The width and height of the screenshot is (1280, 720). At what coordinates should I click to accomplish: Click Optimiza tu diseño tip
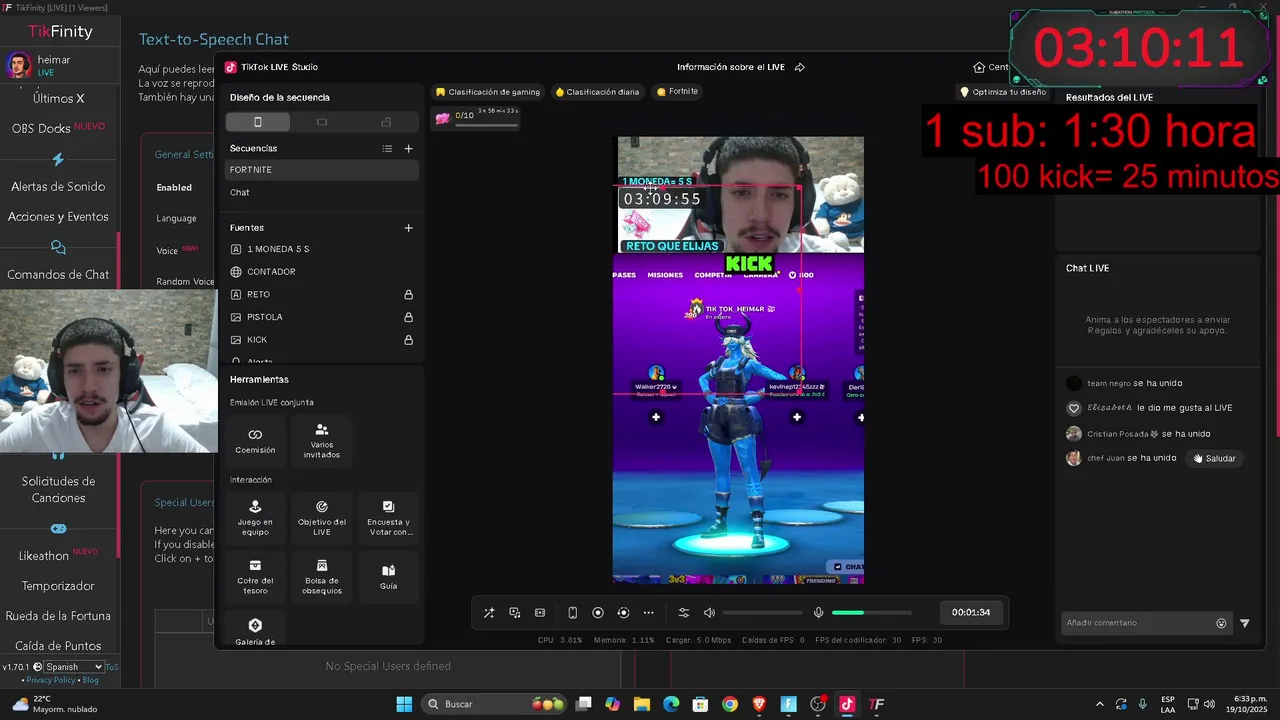[x=1003, y=92]
